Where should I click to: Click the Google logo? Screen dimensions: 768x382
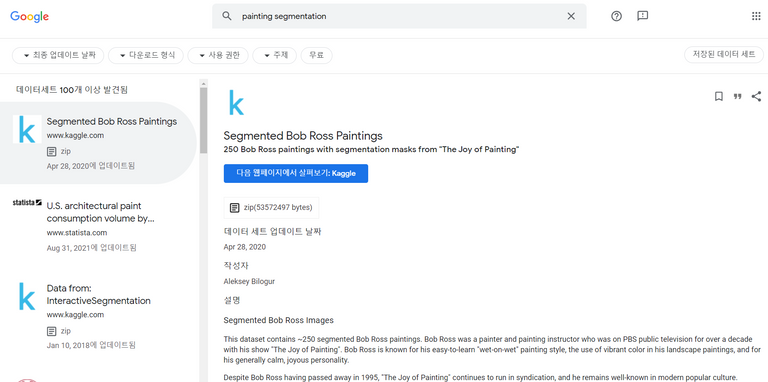[x=29, y=16]
